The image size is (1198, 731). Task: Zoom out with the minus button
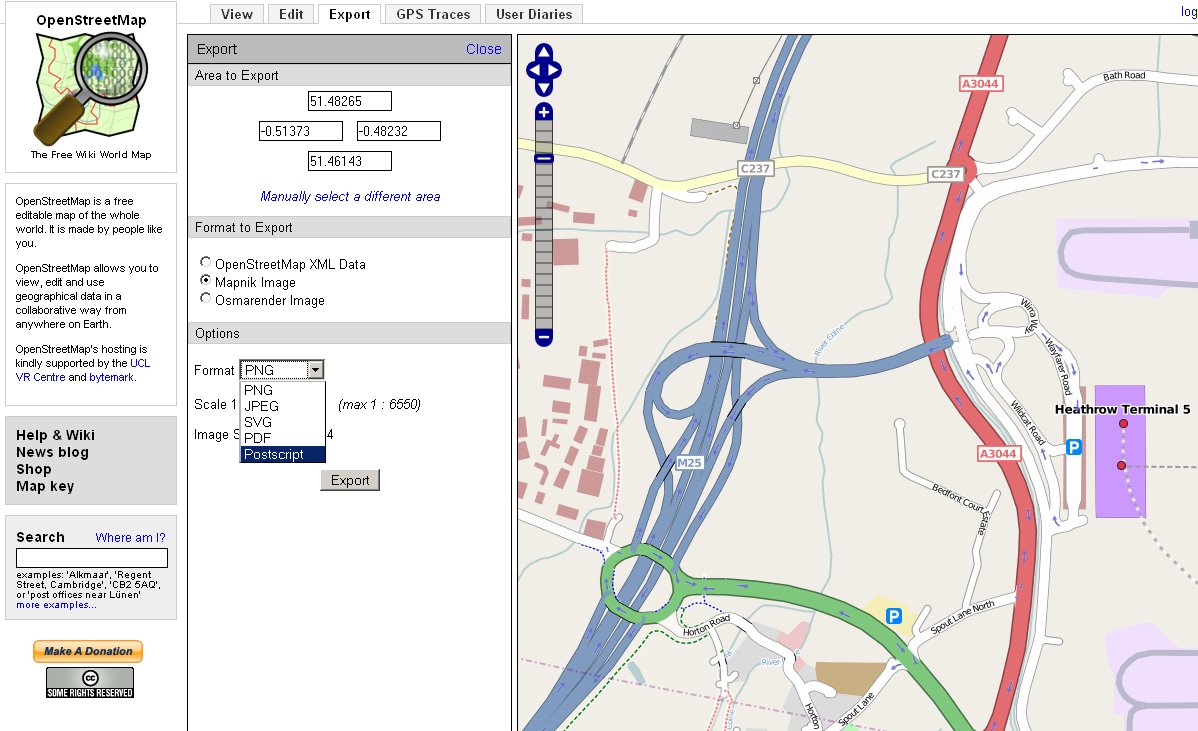coord(544,337)
